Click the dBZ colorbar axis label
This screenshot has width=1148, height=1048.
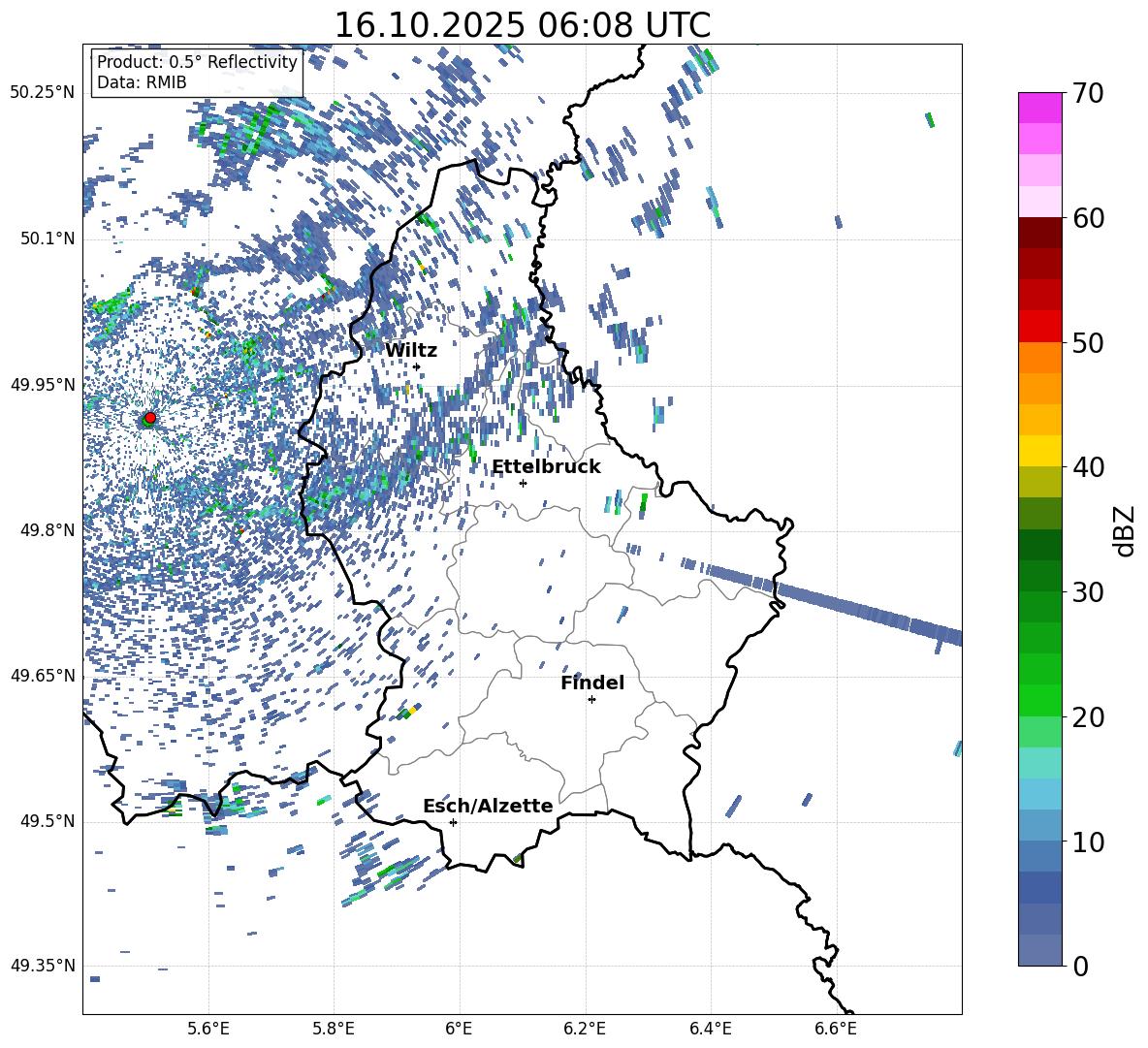(1123, 530)
